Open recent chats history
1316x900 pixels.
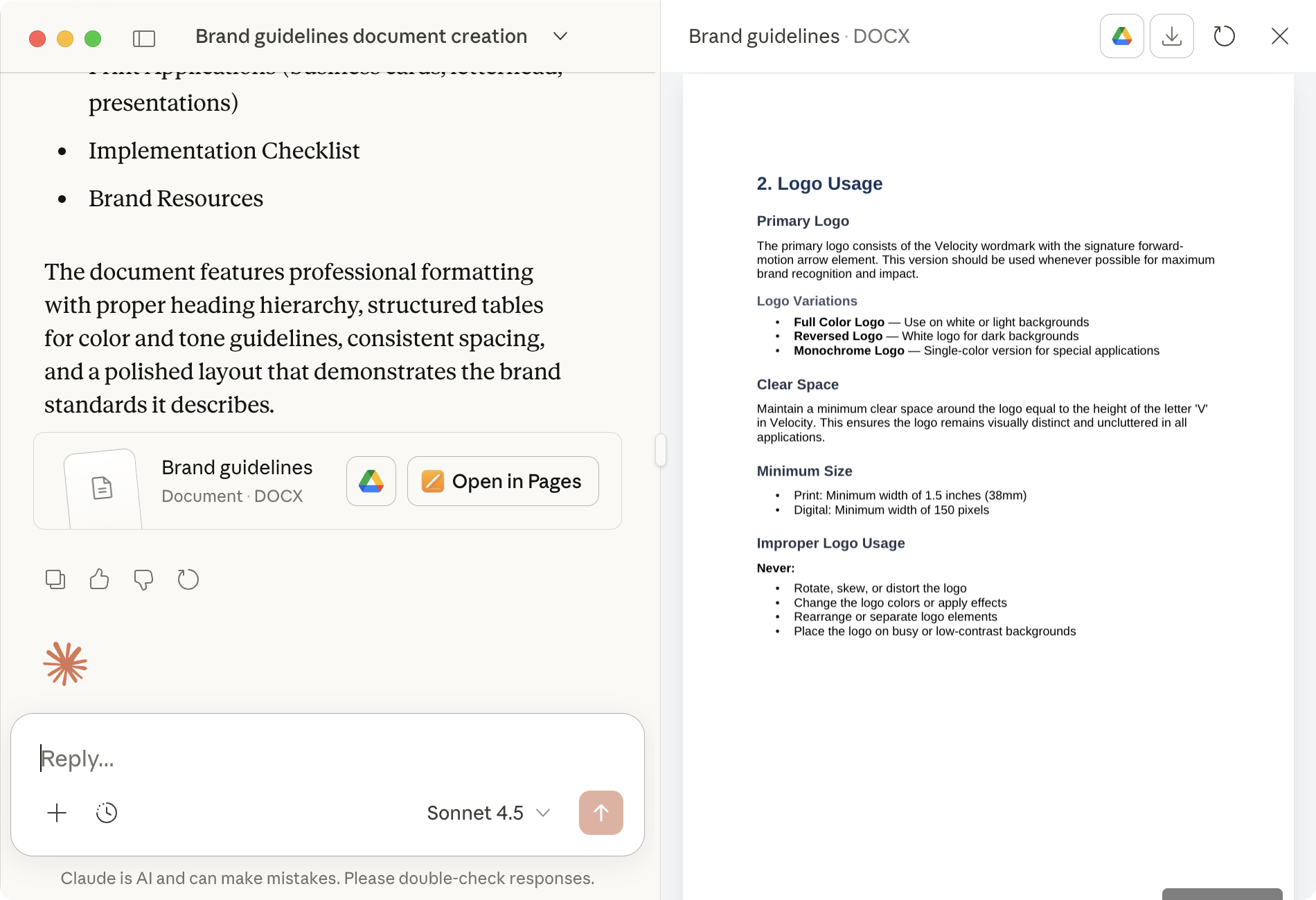point(106,813)
